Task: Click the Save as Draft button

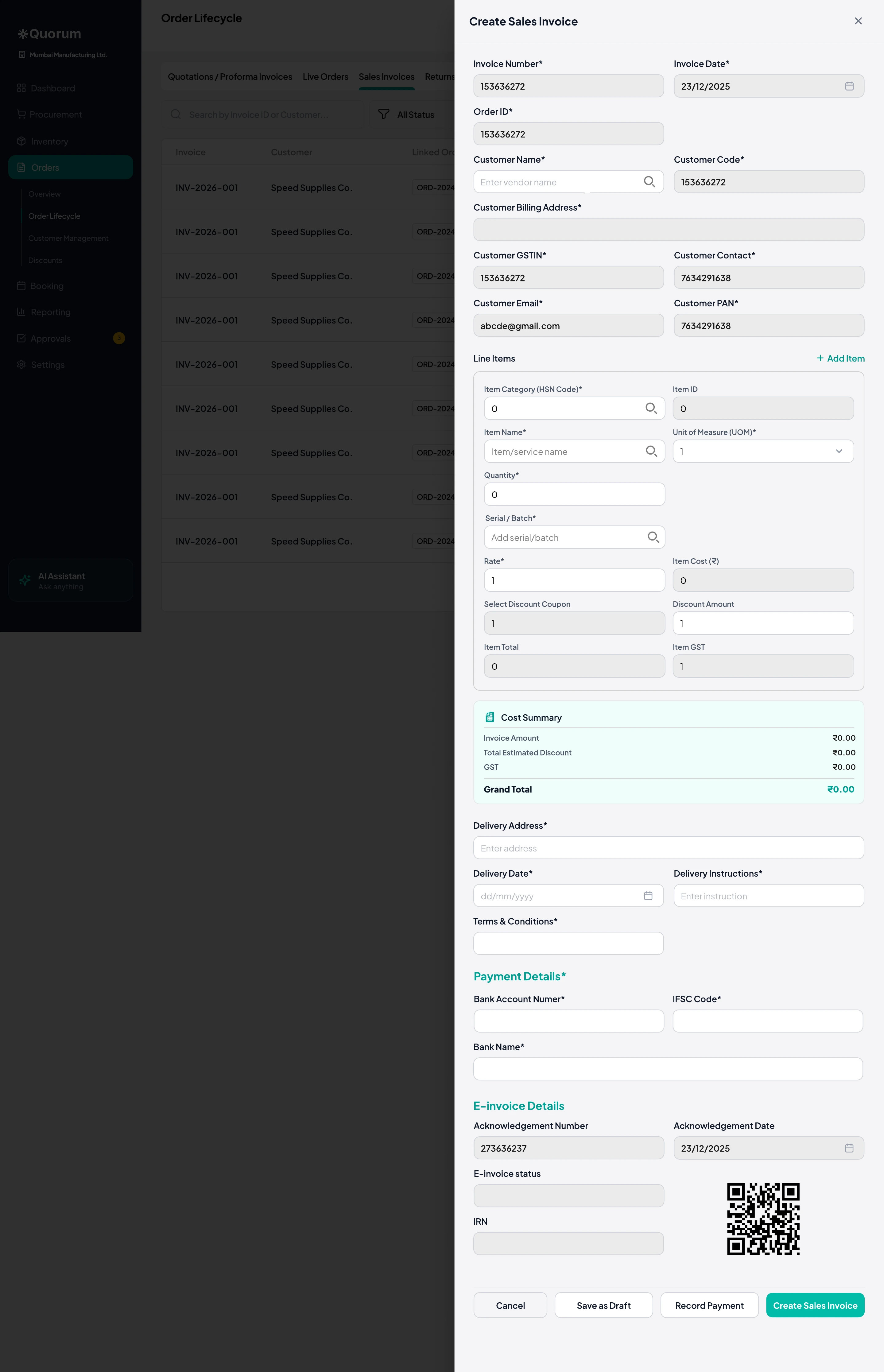Action: [x=603, y=1305]
